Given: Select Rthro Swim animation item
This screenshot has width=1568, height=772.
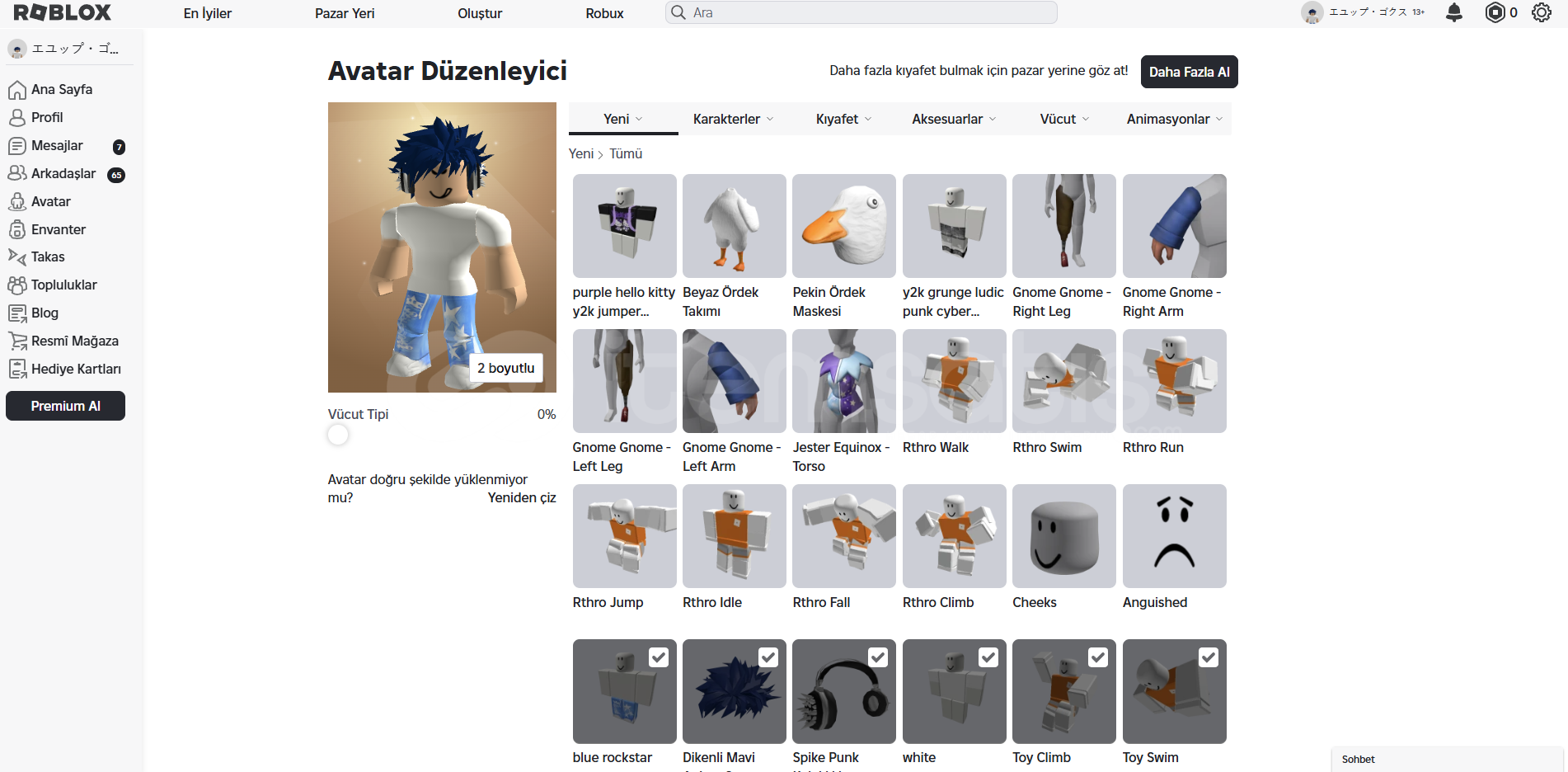Looking at the screenshot, I should click(x=1064, y=381).
